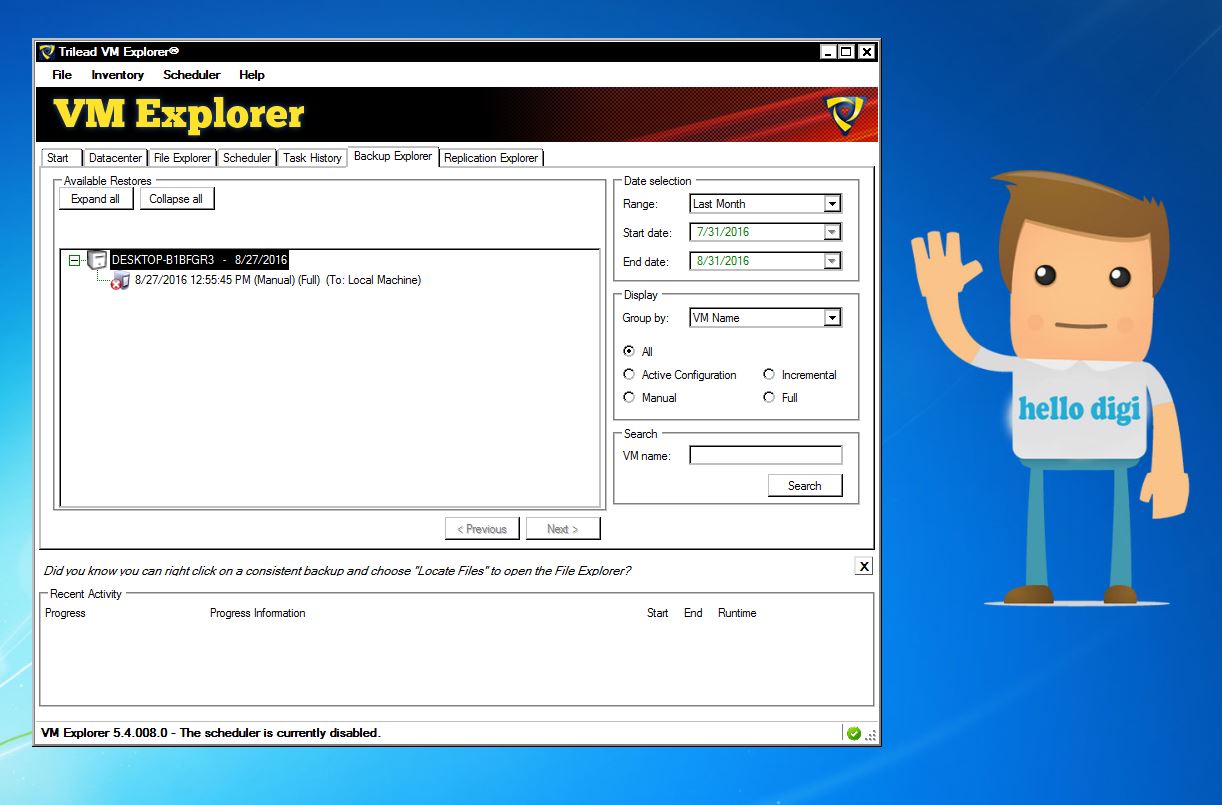This screenshot has height=805, width=1222.
Task: Click the Trilead title bar app icon
Action: point(47,52)
